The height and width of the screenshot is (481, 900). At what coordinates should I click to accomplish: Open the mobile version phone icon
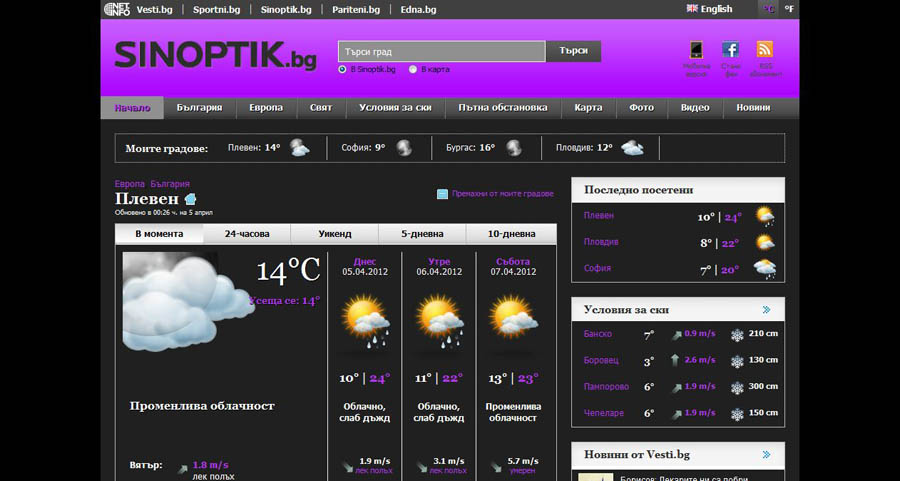tap(696, 50)
